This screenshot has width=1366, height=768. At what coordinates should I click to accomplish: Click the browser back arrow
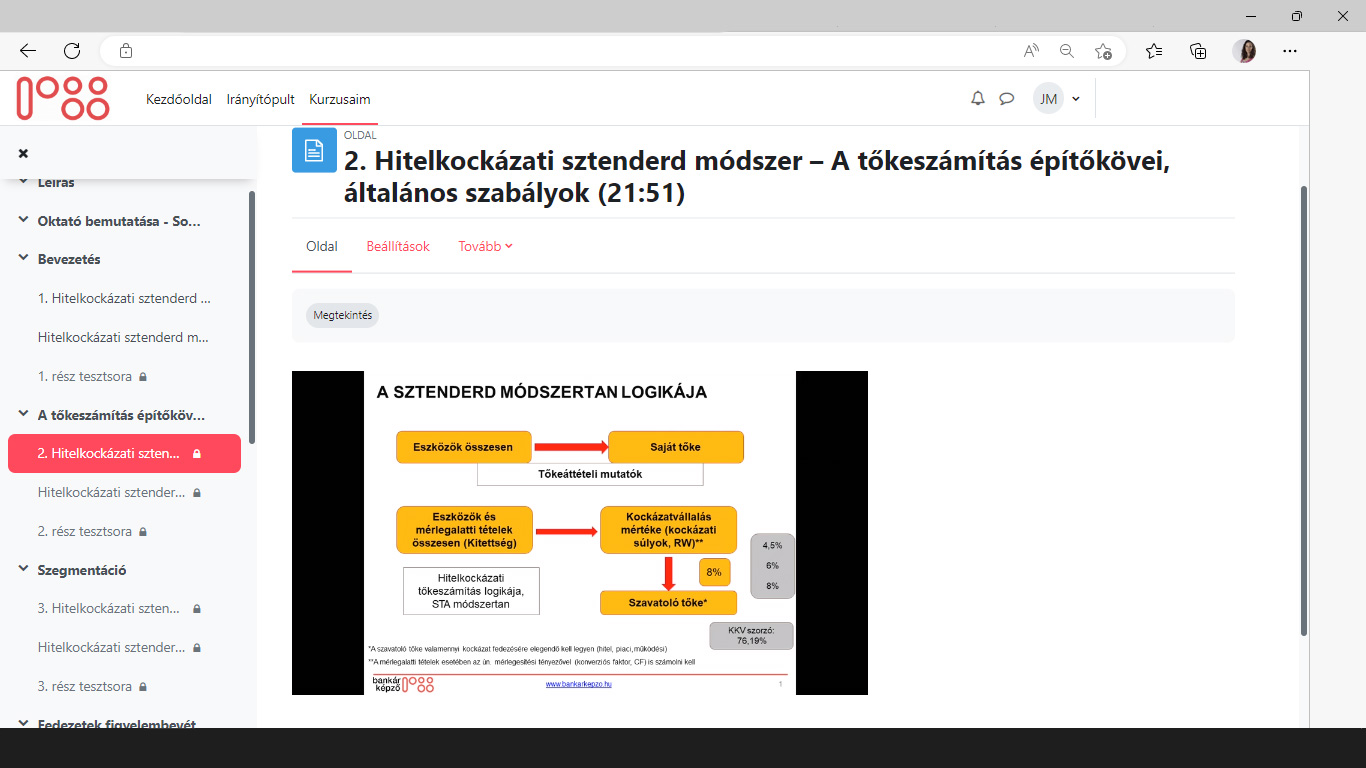[27, 50]
